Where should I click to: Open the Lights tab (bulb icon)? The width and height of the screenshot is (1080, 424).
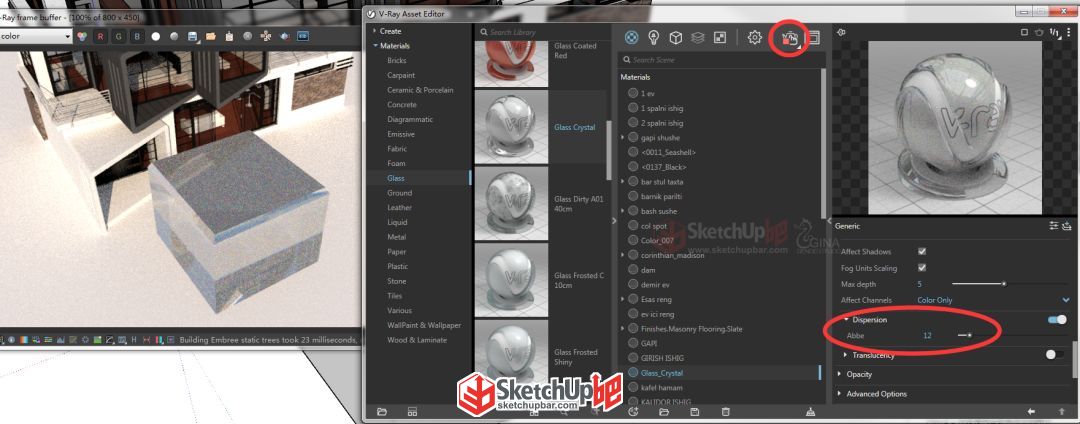click(x=654, y=38)
